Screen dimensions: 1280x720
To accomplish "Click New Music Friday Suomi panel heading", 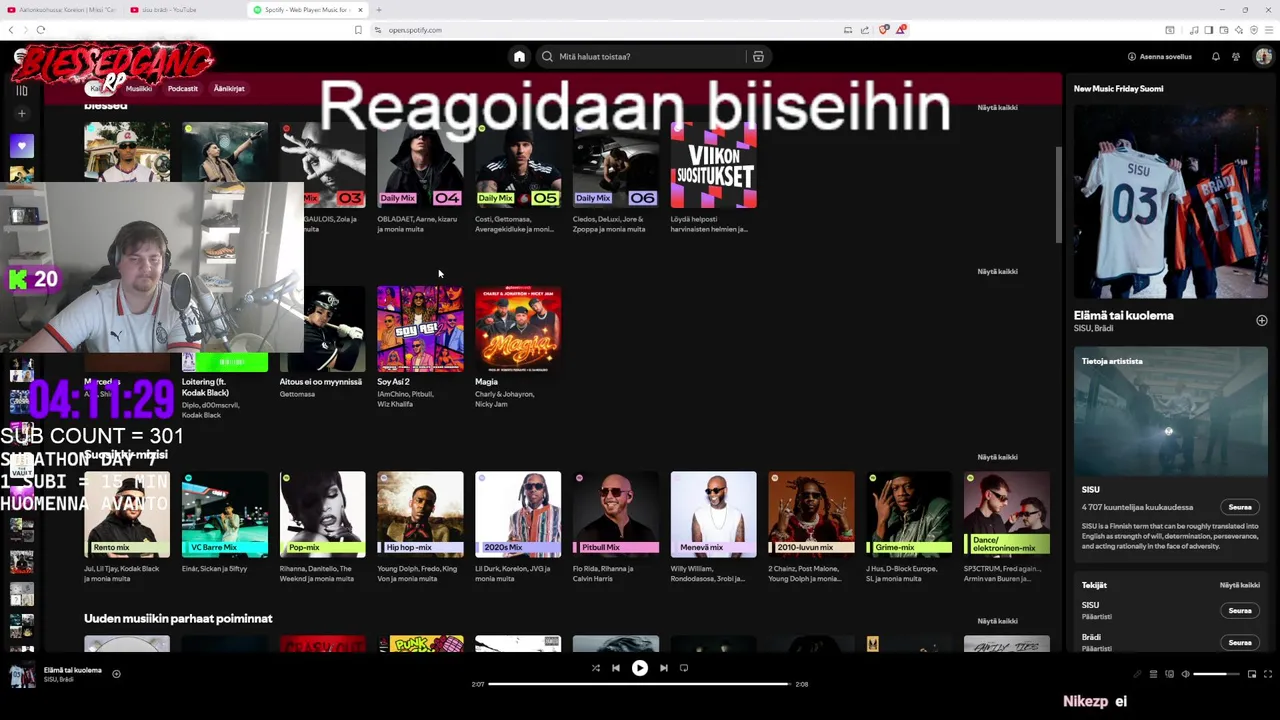I will (1118, 89).
